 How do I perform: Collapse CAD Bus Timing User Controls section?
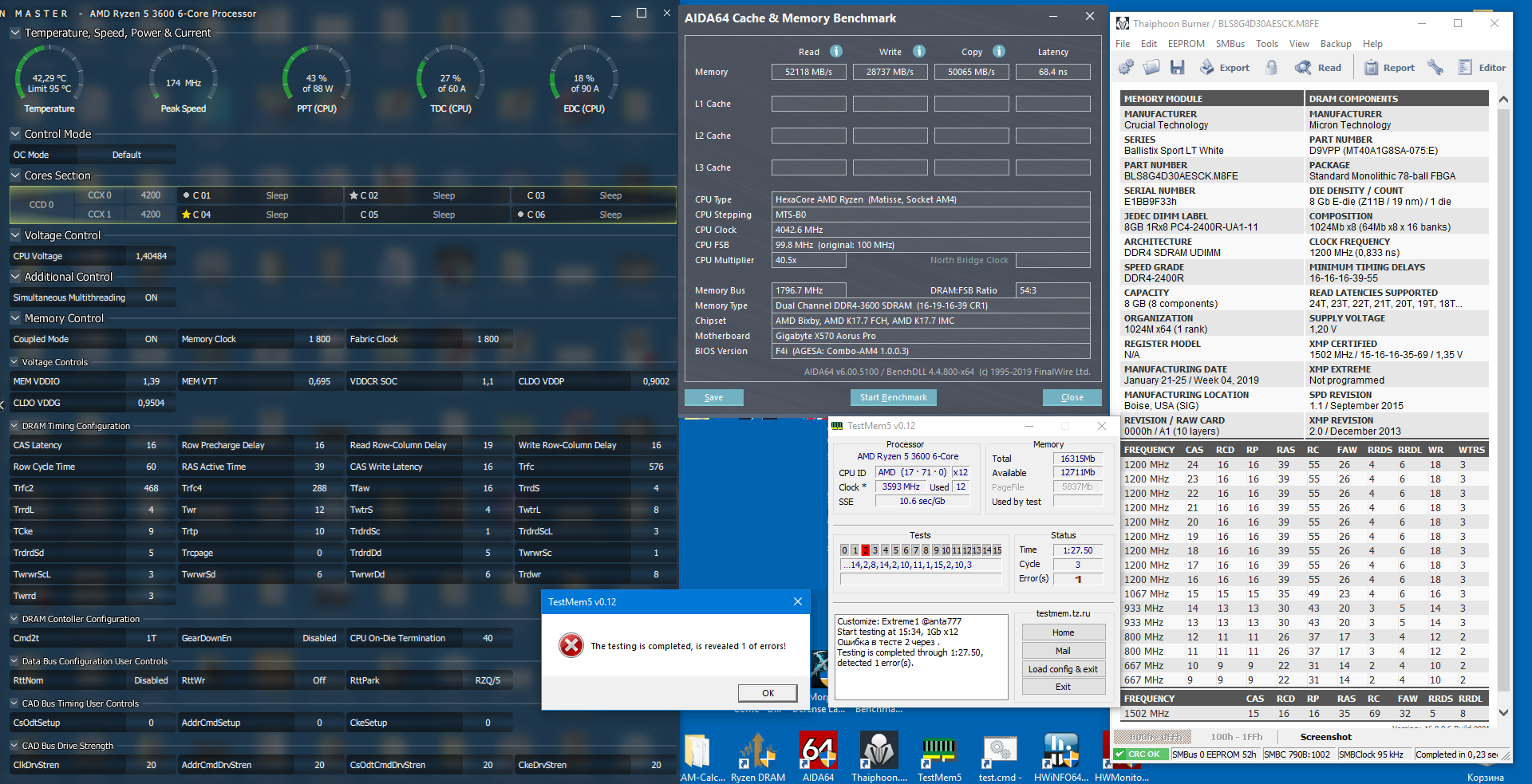click(14, 703)
